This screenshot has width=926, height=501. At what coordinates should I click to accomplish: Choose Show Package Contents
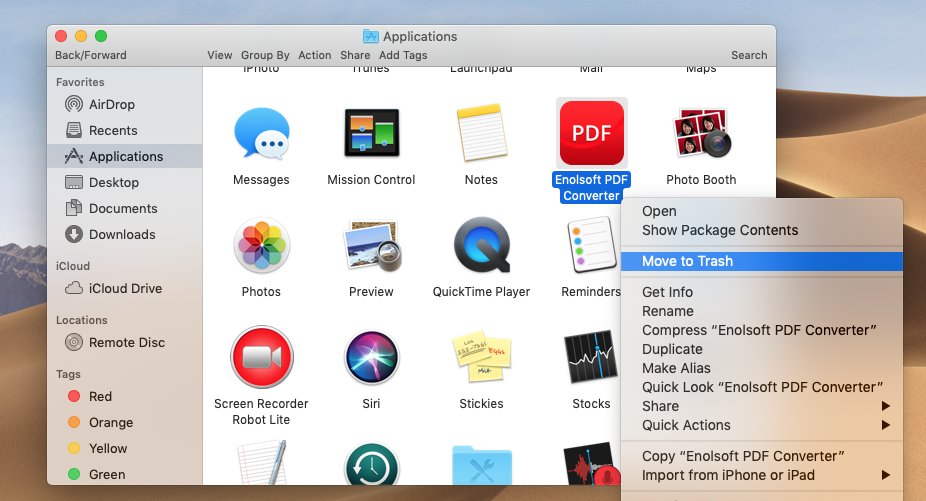pyautogui.click(x=762, y=230)
